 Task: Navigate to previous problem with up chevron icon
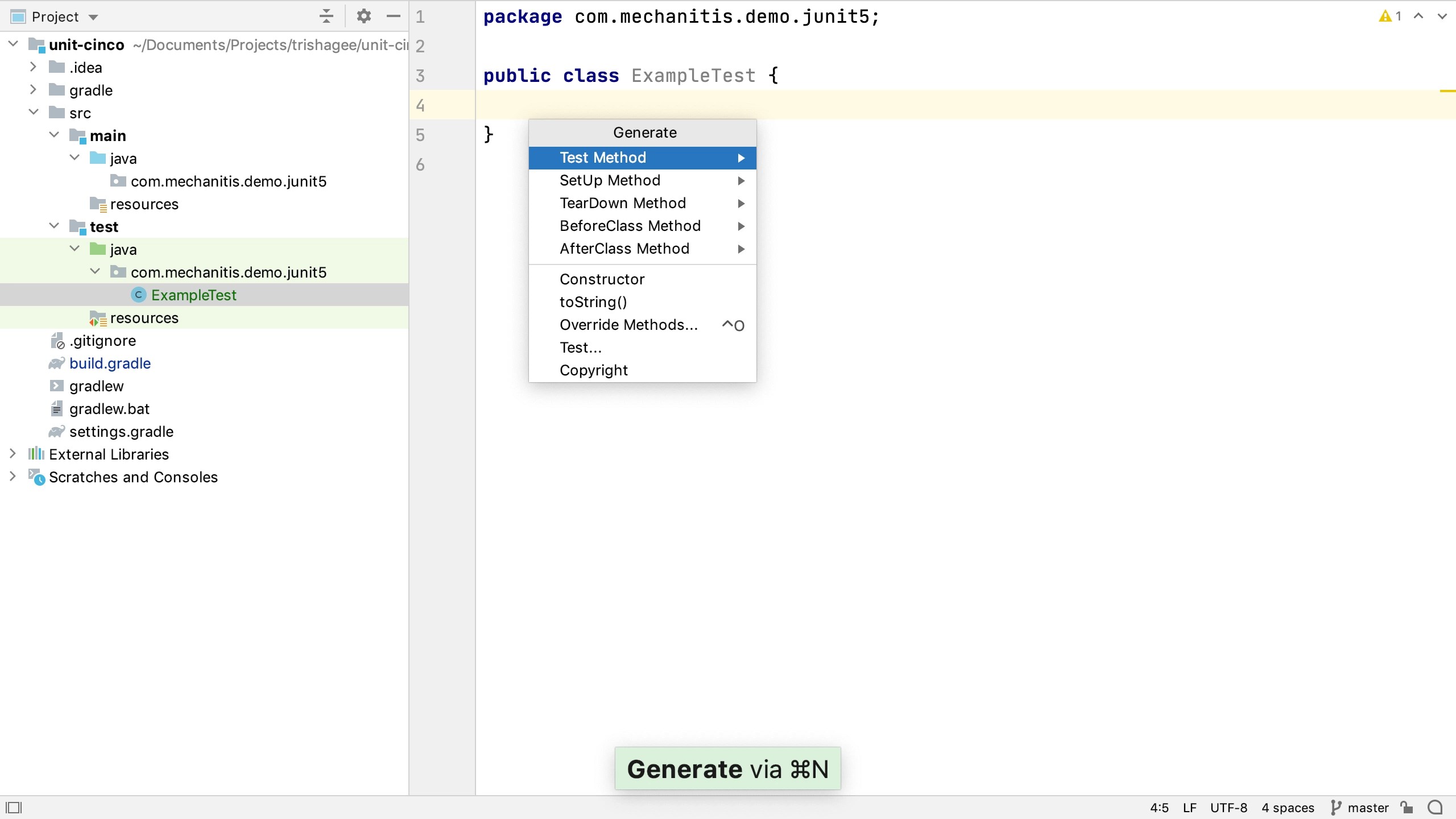pyautogui.click(x=1418, y=16)
